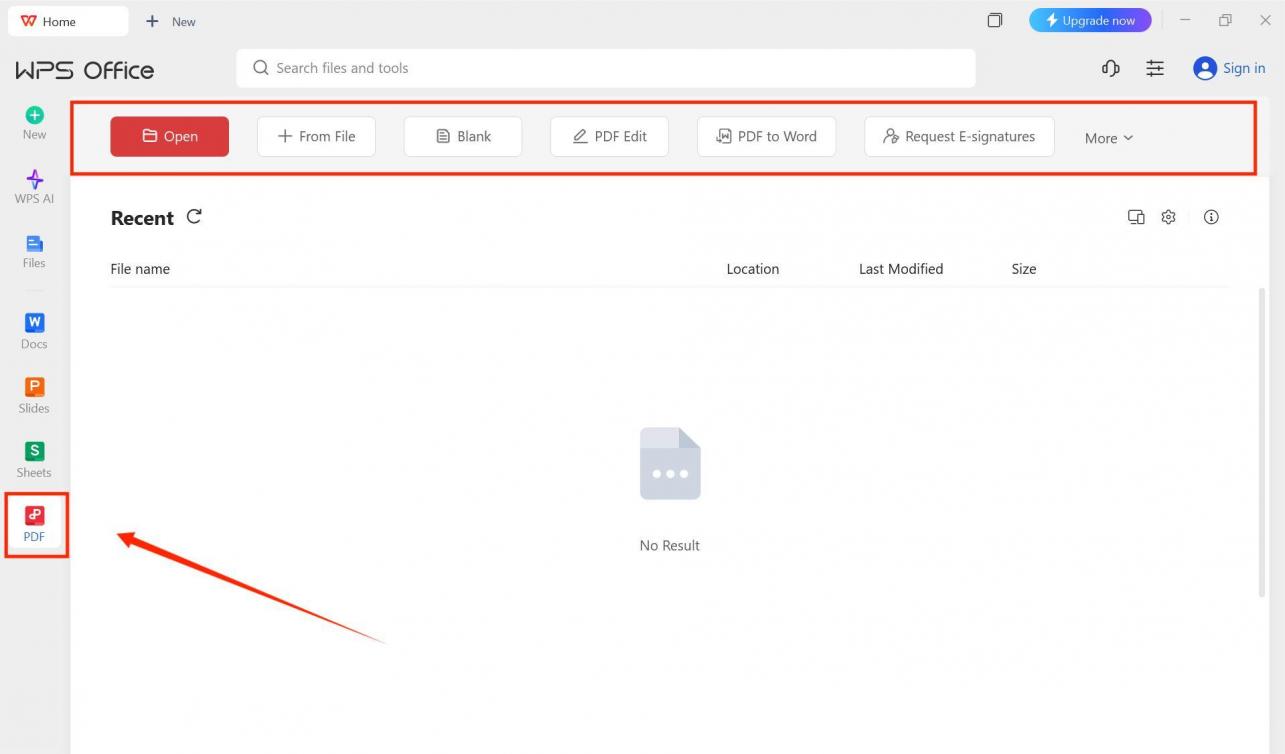Switch to Docs in the sidebar
1285x754 pixels.
tap(34, 331)
